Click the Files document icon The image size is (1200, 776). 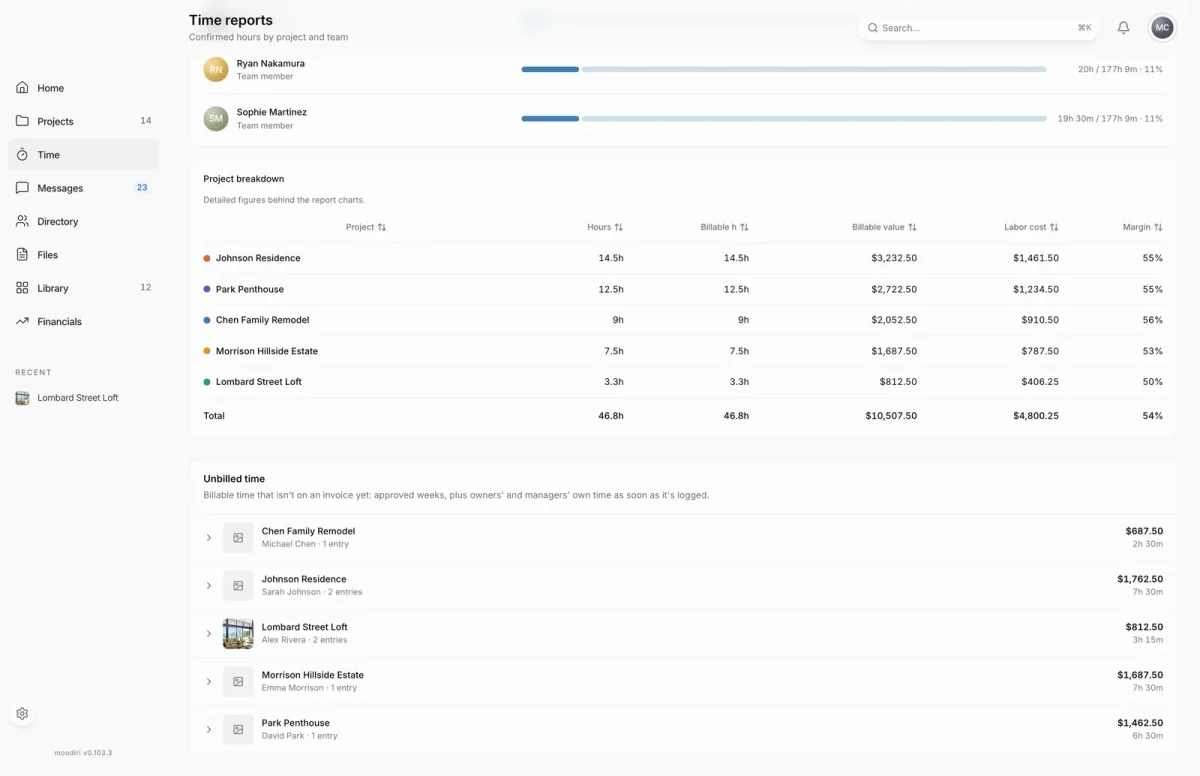coord(22,255)
